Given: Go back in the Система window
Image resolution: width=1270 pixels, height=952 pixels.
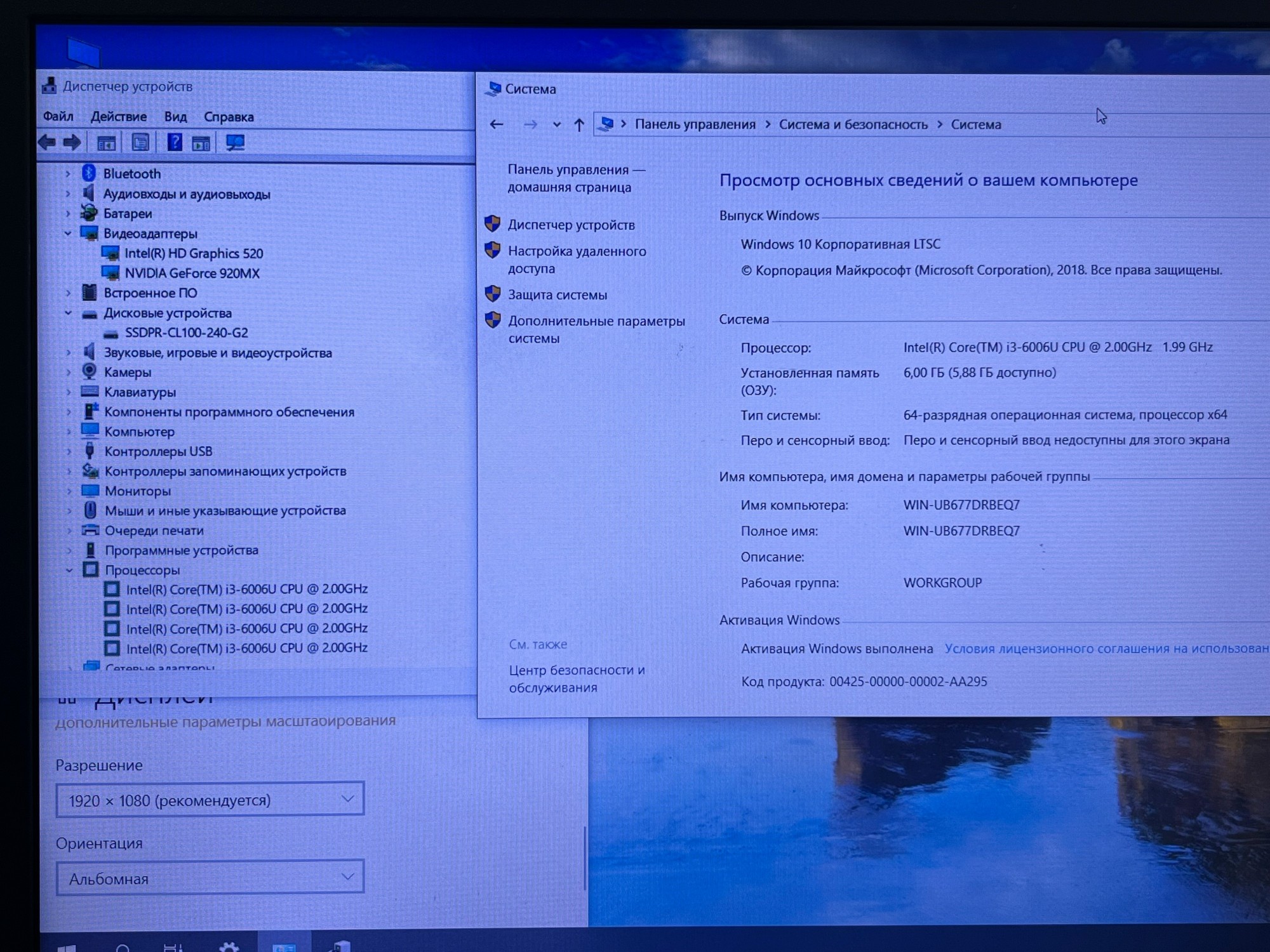Looking at the screenshot, I should [497, 124].
